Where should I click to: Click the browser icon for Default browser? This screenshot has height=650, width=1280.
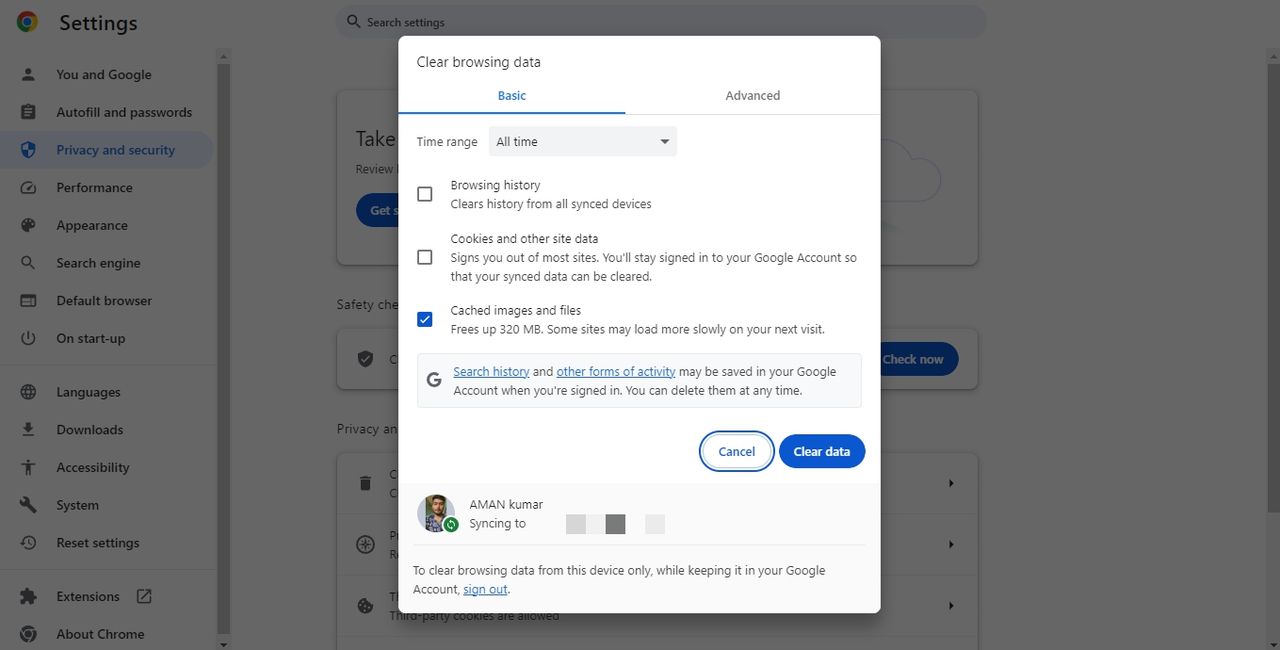(28, 300)
